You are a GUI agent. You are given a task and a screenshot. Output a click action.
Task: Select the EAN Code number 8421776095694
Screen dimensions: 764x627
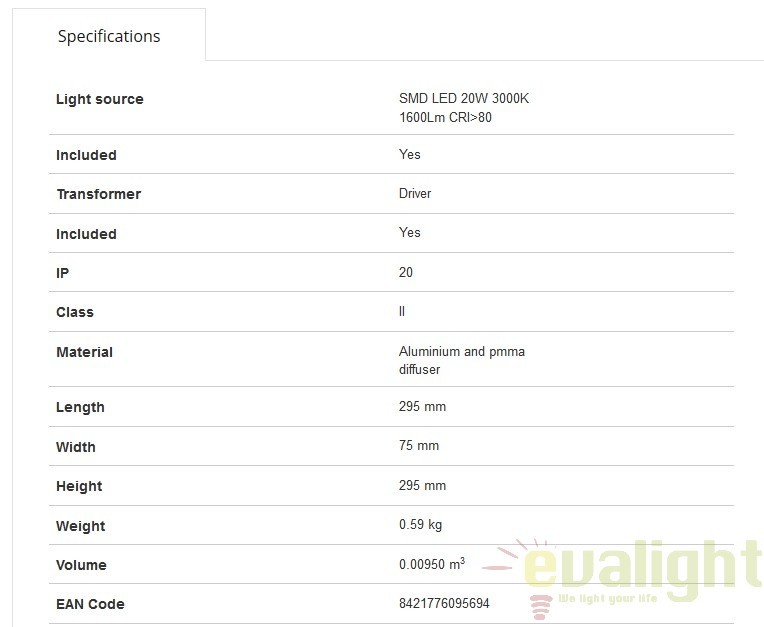[x=444, y=603]
